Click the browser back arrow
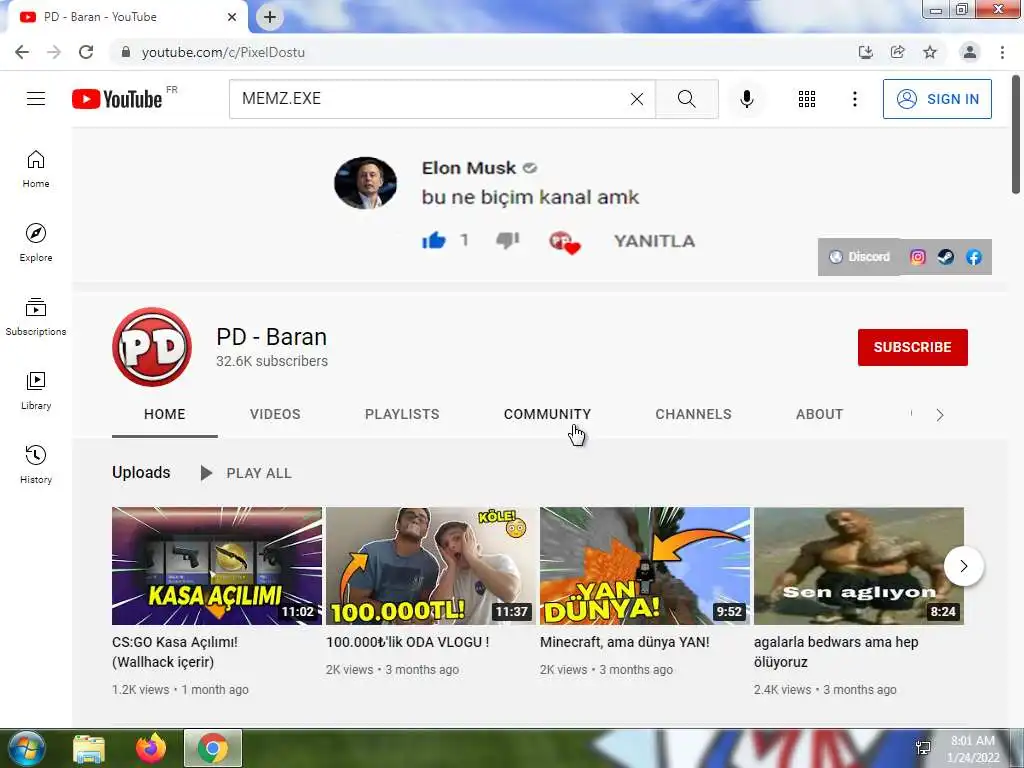 click(x=22, y=52)
